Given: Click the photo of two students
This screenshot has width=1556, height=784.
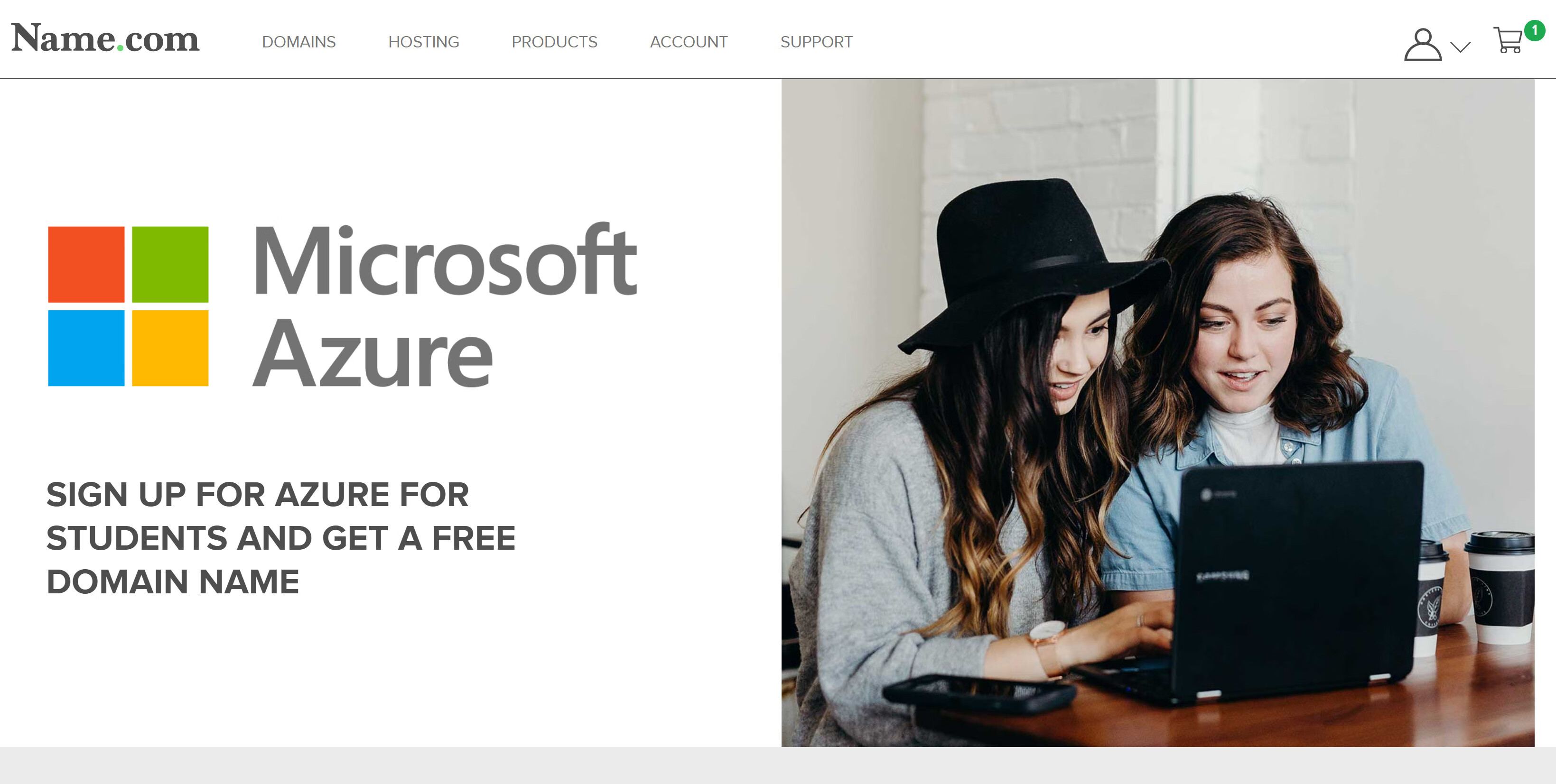Looking at the screenshot, I should click(x=1157, y=413).
